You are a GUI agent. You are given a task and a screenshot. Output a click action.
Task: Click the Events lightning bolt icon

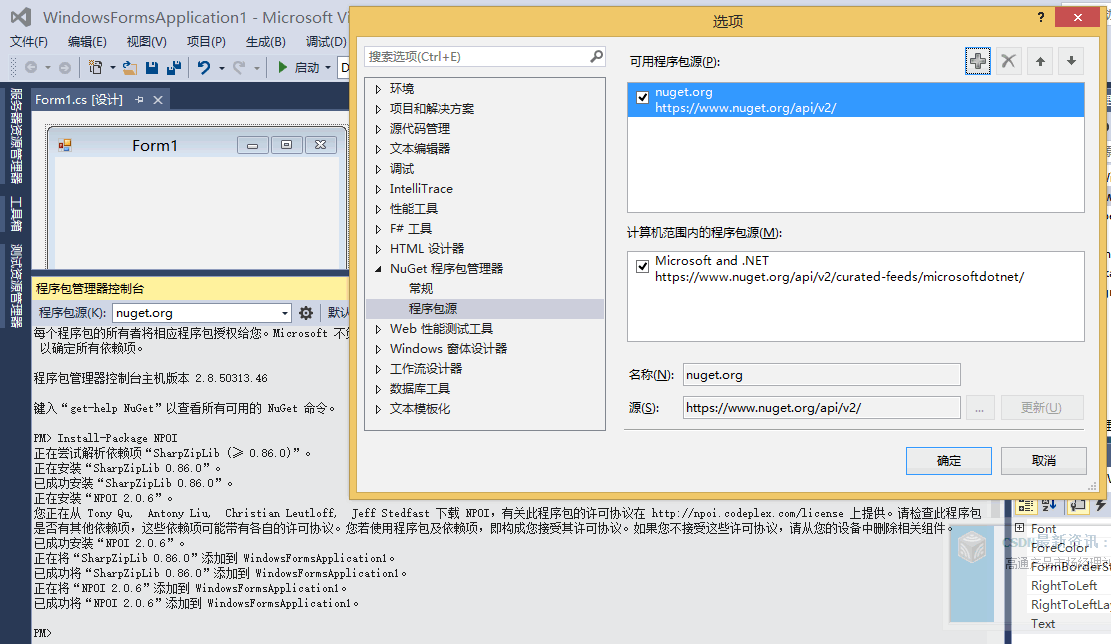(x=1100, y=505)
